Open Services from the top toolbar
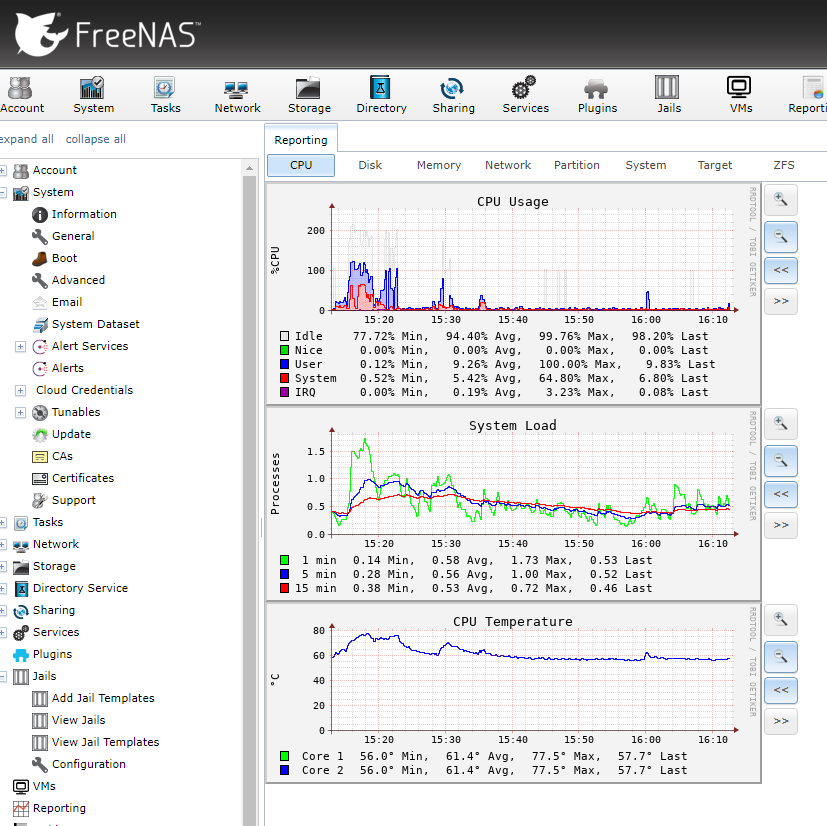Screen dimensions: 827x826 click(525, 95)
